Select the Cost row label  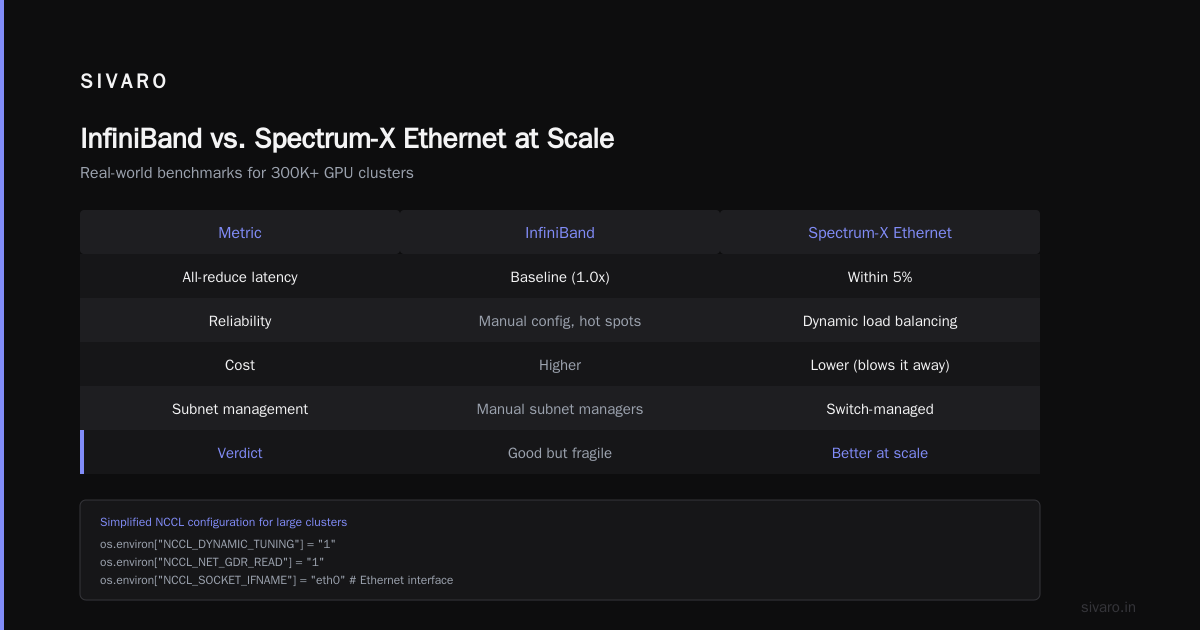[x=240, y=365]
